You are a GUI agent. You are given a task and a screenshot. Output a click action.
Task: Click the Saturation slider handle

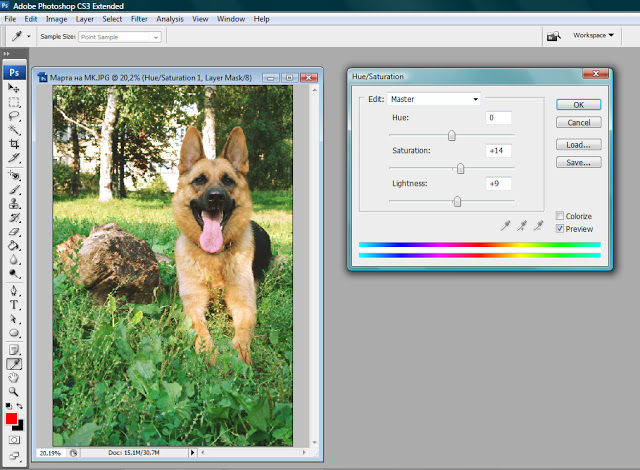point(460,169)
